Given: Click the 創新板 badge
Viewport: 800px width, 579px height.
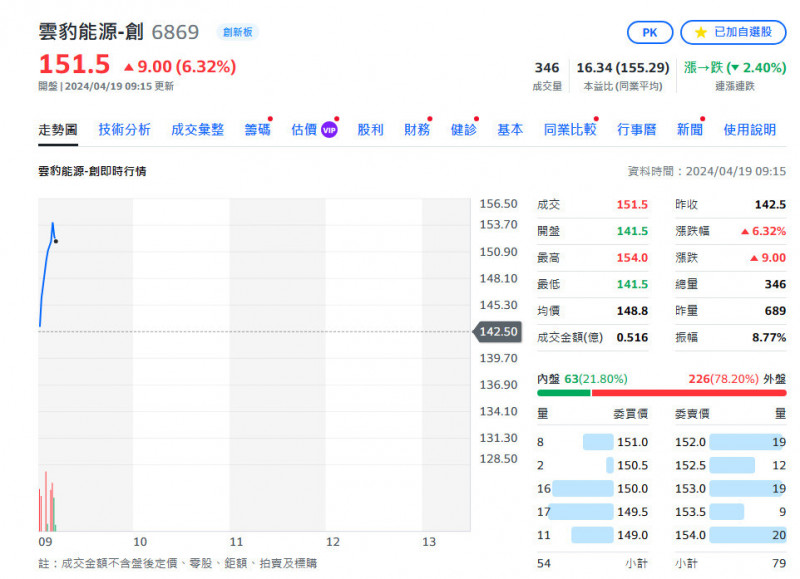Looking at the screenshot, I should (238, 32).
